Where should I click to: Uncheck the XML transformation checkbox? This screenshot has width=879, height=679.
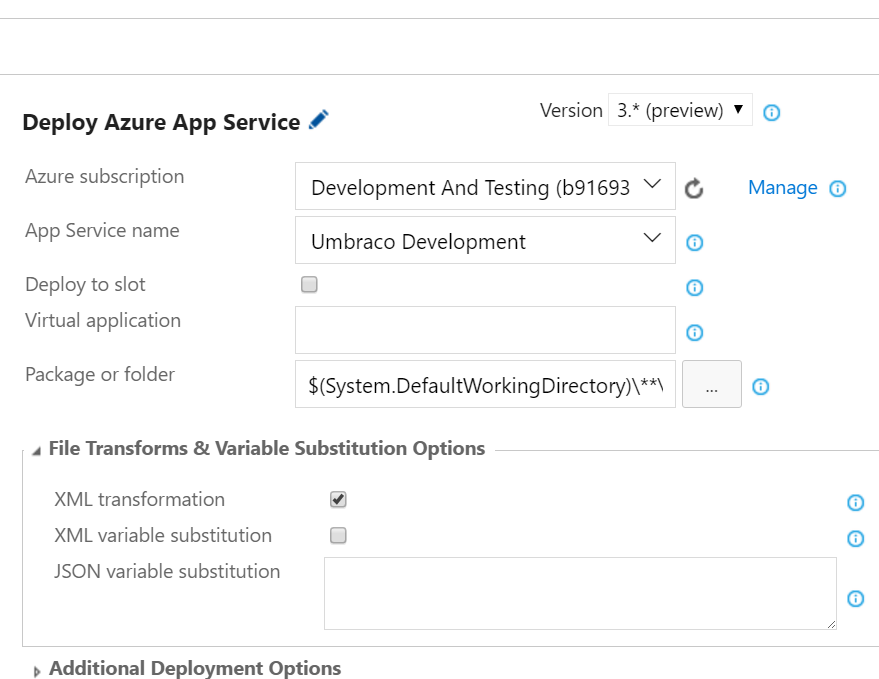point(338,499)
